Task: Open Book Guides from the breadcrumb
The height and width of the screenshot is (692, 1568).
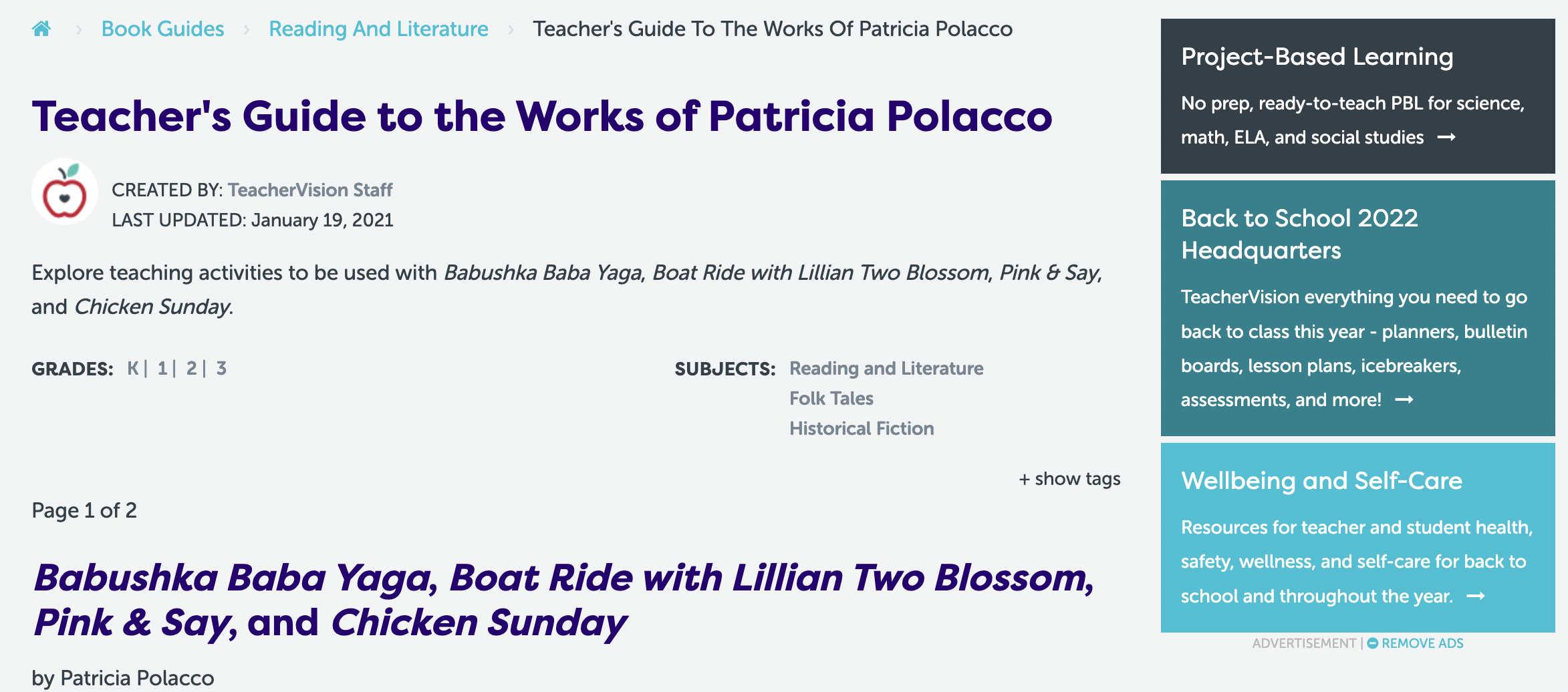Action: tap(162, 29)
